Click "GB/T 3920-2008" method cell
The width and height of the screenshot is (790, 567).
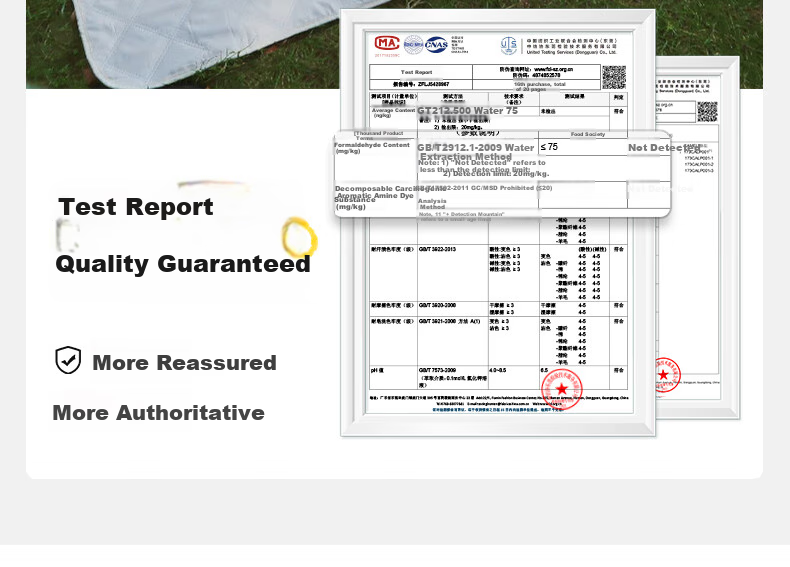coord(437,305)
